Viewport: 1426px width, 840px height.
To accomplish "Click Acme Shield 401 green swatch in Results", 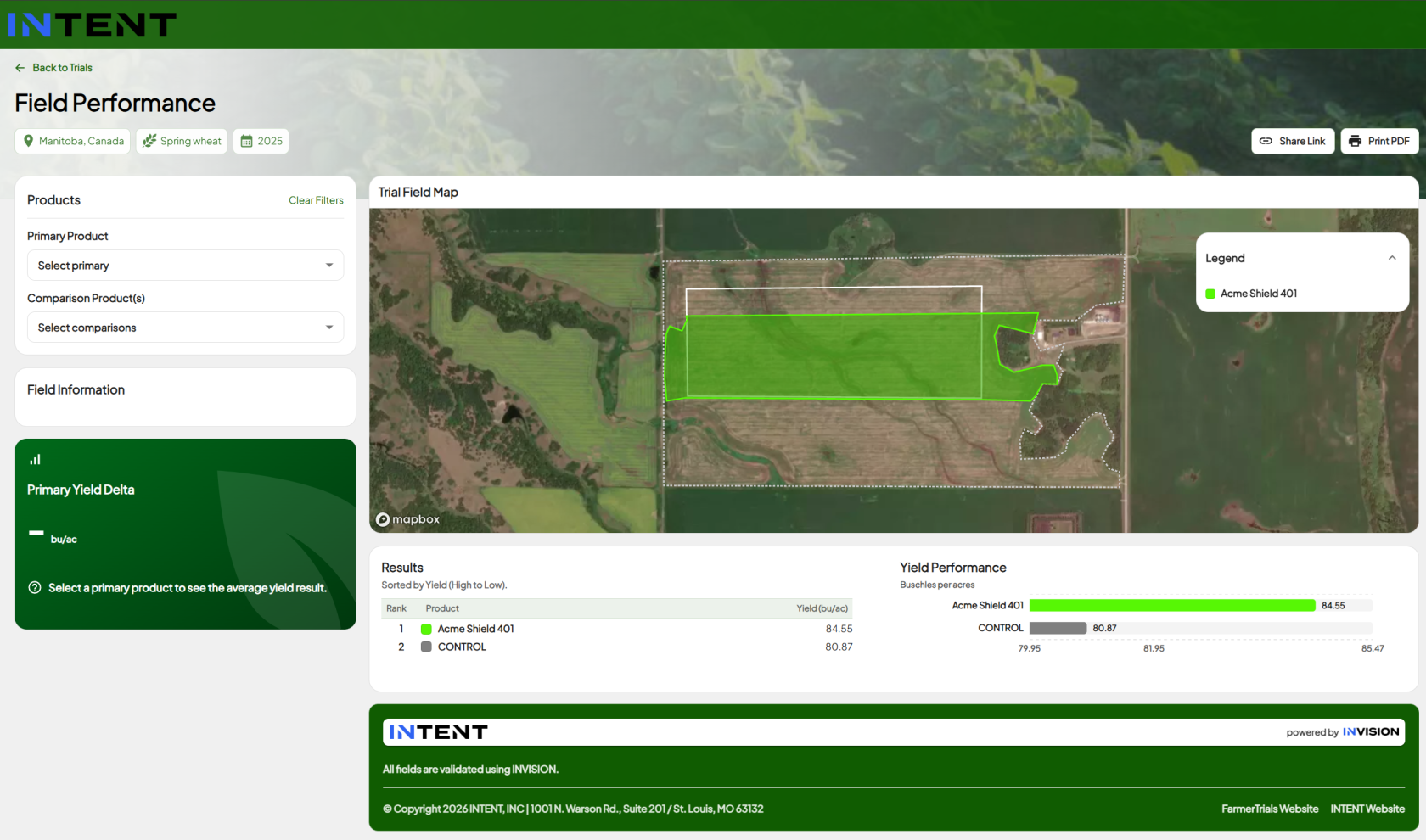I will (426, 629).
